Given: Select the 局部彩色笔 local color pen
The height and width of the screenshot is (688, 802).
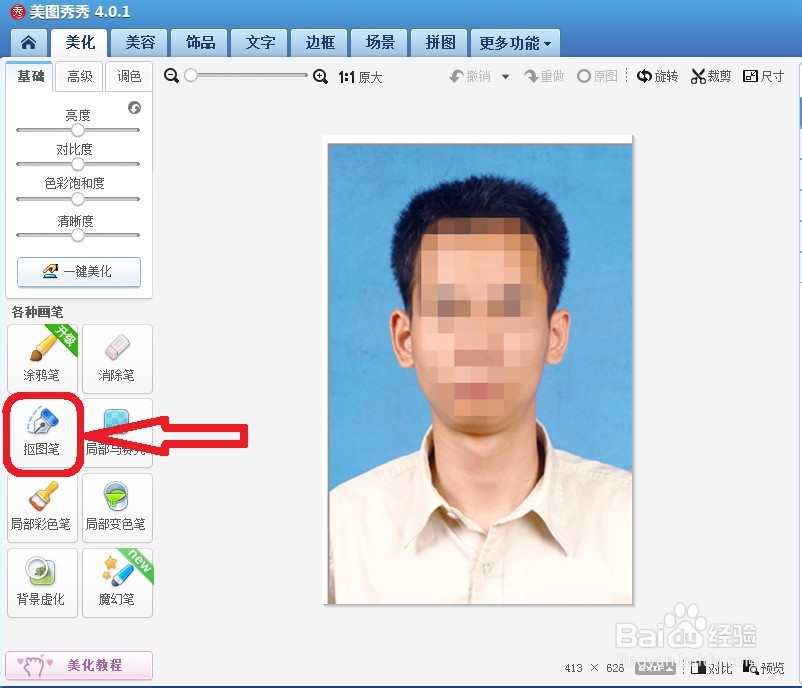Looking at the screenshot, I should (x=42, y=508).
